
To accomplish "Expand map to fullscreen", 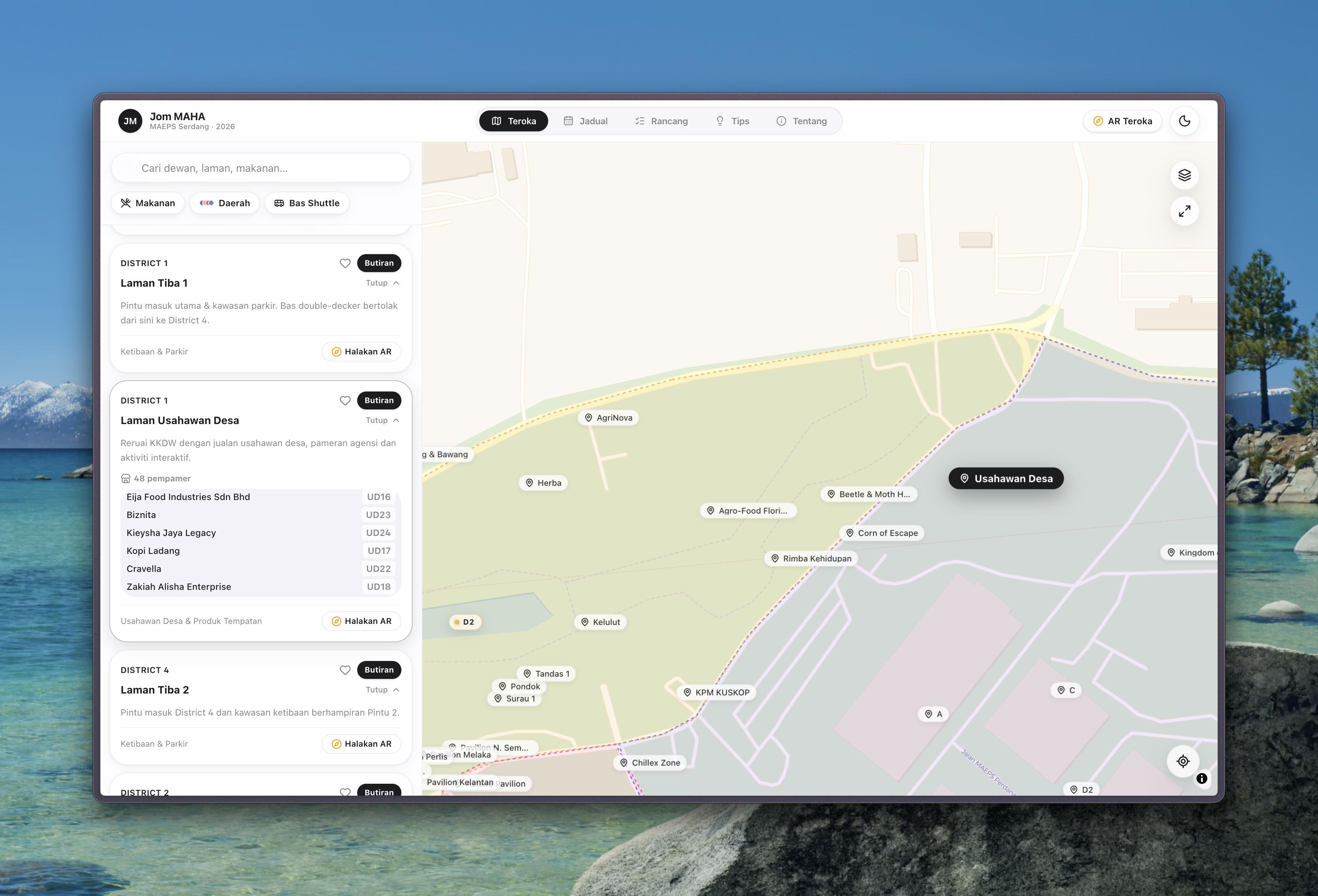I will click(1184, 211).
